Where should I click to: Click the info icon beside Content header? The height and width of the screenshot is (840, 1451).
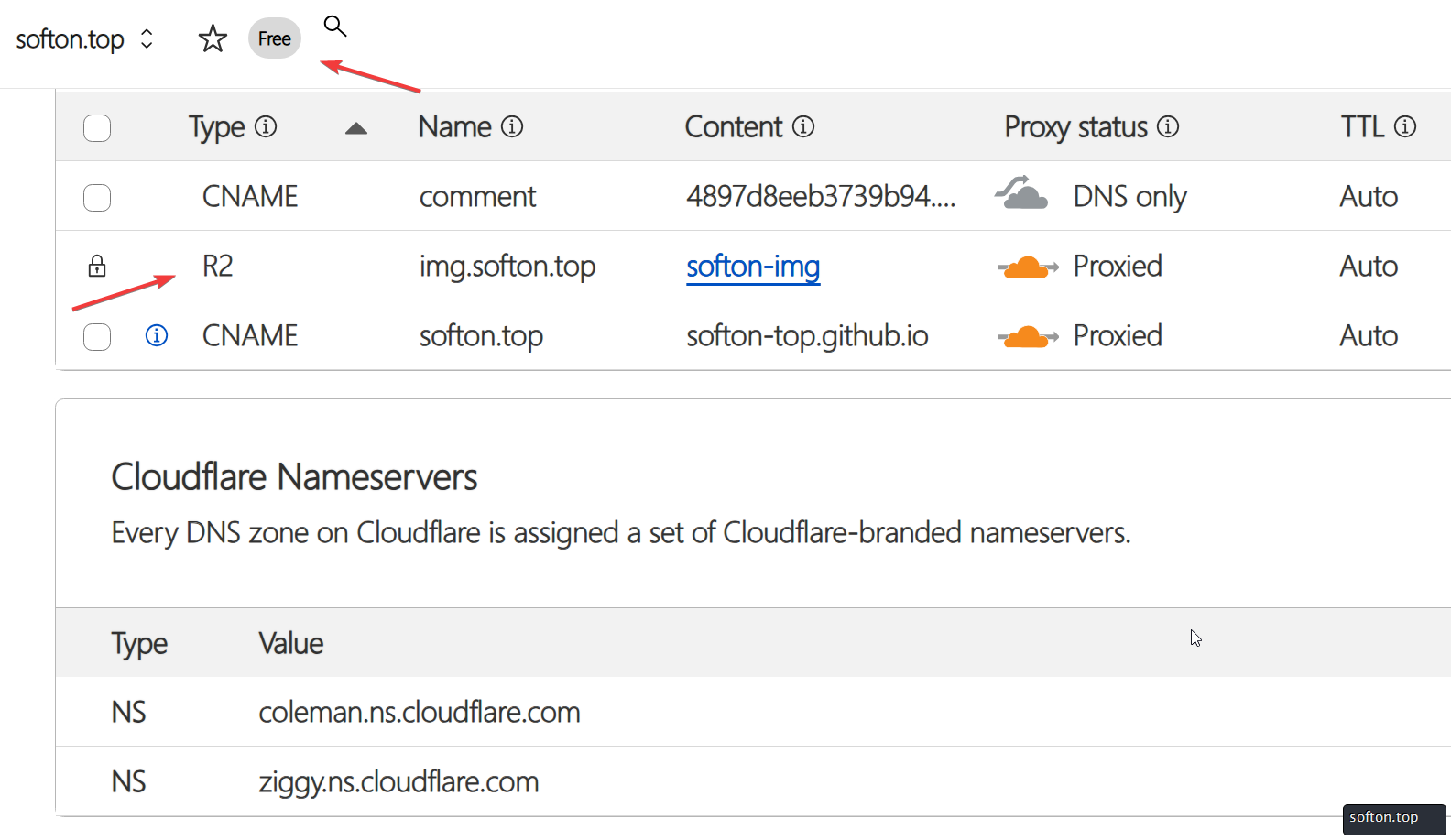pos(803,126)
